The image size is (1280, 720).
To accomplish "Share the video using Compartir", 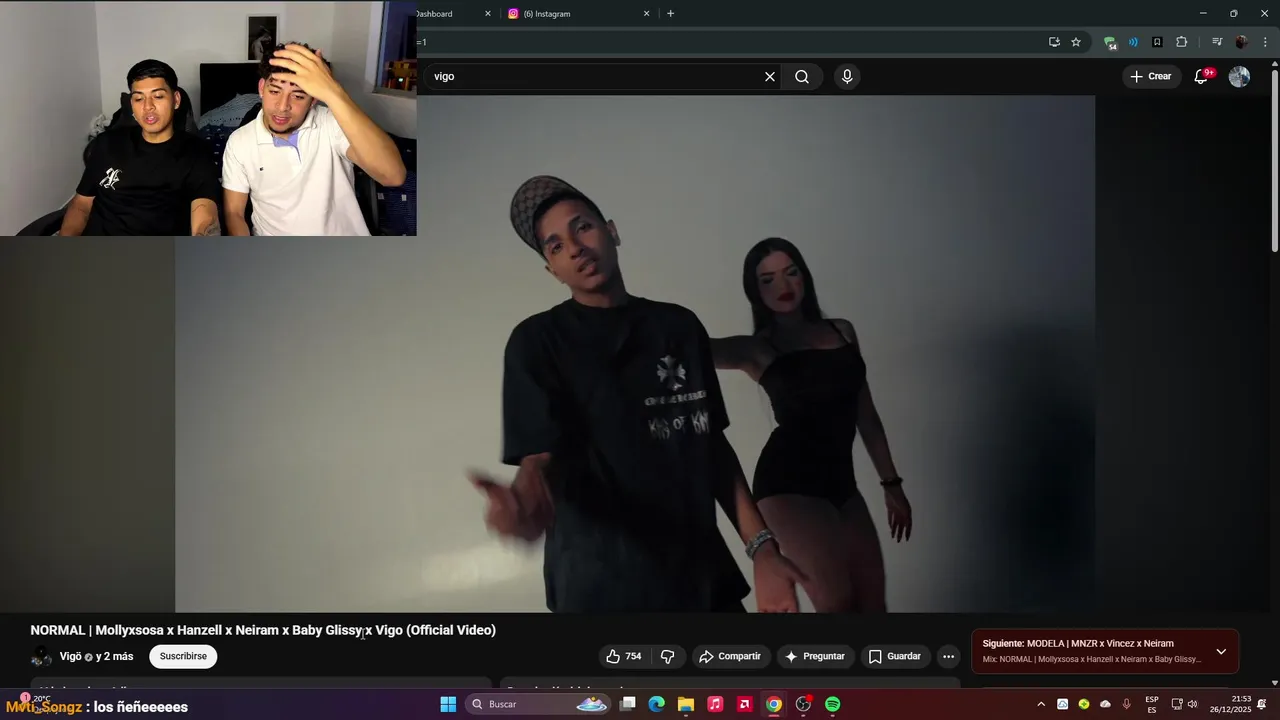I will click(730, 656).
